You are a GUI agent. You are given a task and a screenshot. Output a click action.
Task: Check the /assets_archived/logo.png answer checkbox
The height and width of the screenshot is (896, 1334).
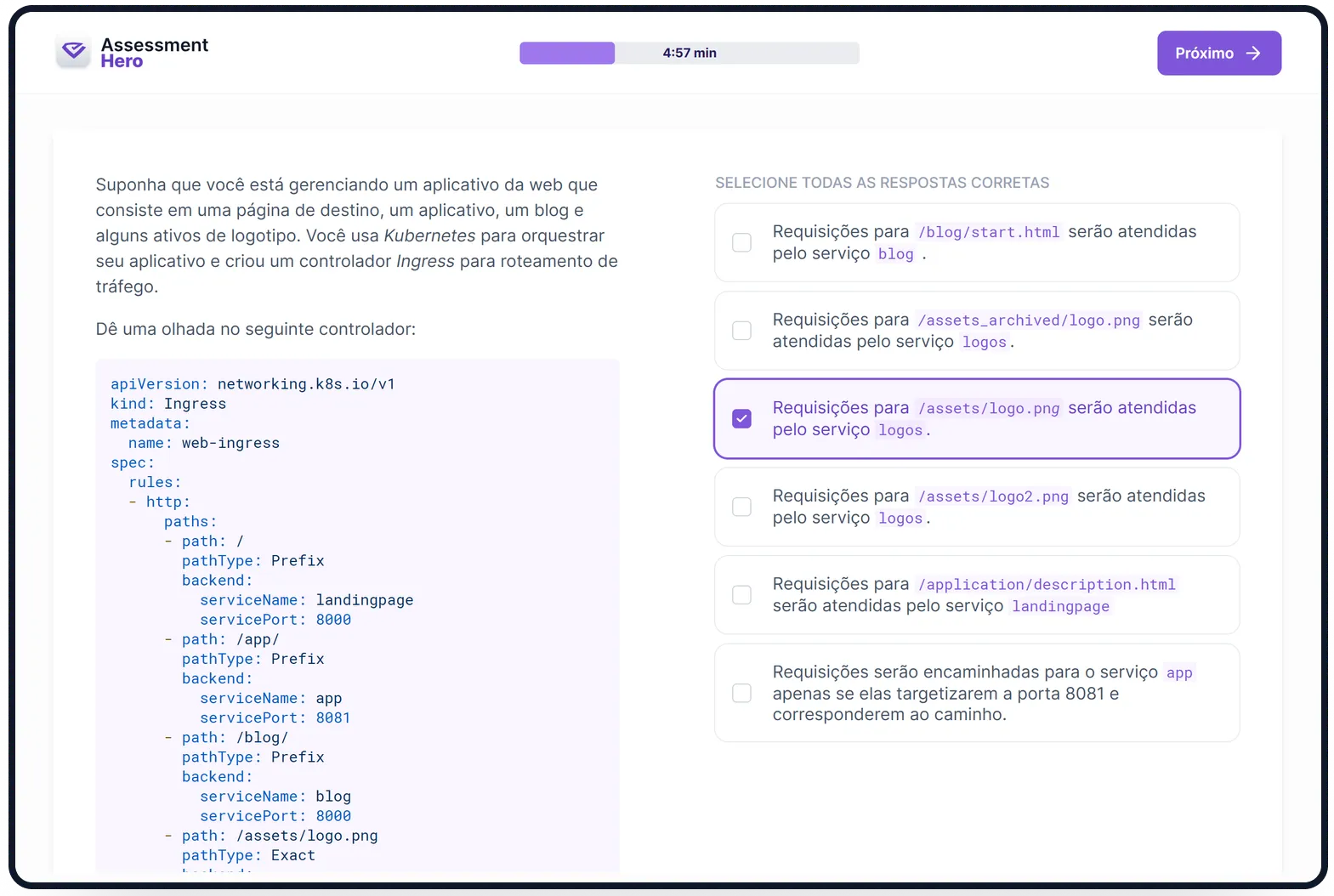coord(742,331)
